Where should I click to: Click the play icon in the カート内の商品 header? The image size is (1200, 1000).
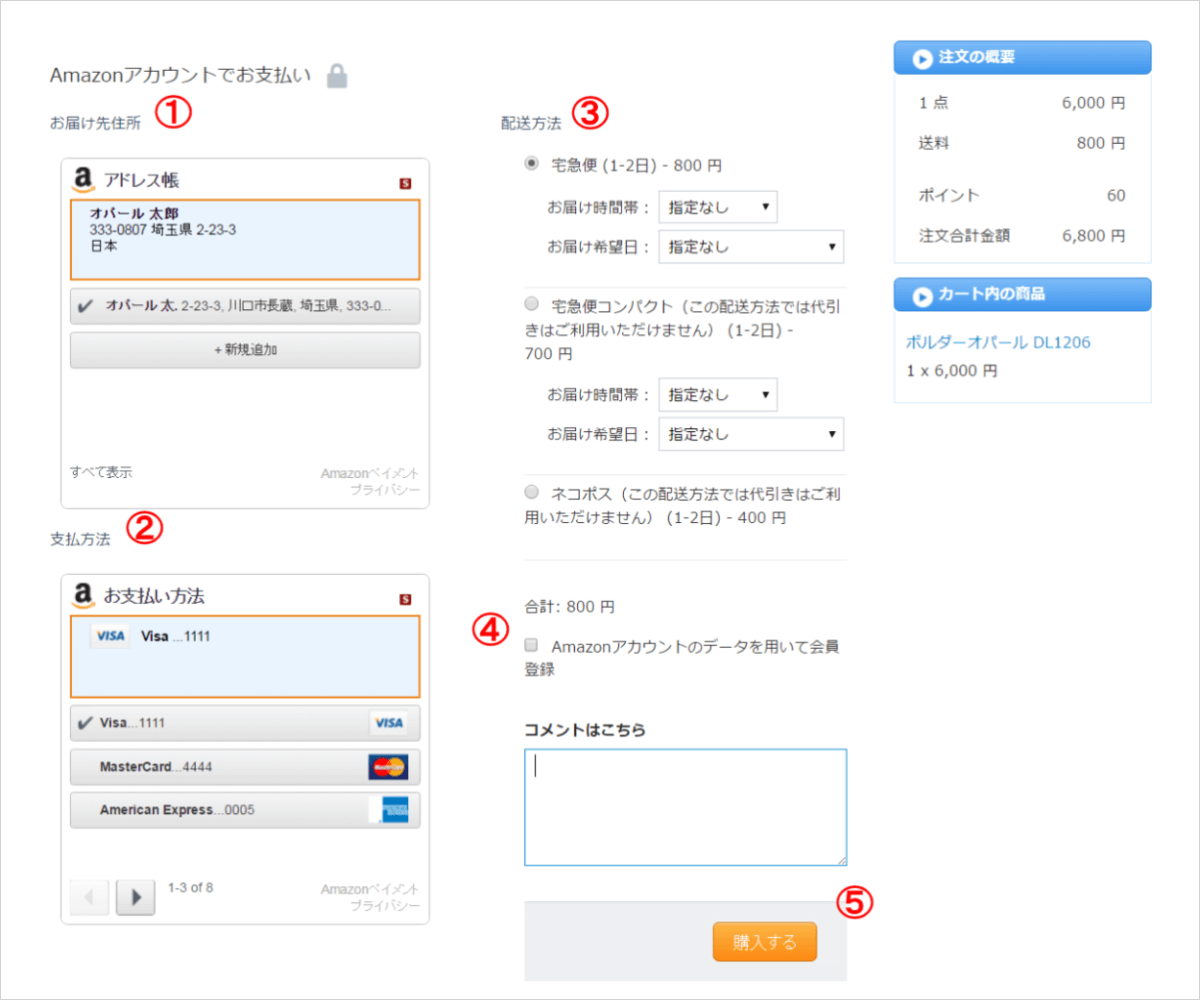tap(922, 295)
